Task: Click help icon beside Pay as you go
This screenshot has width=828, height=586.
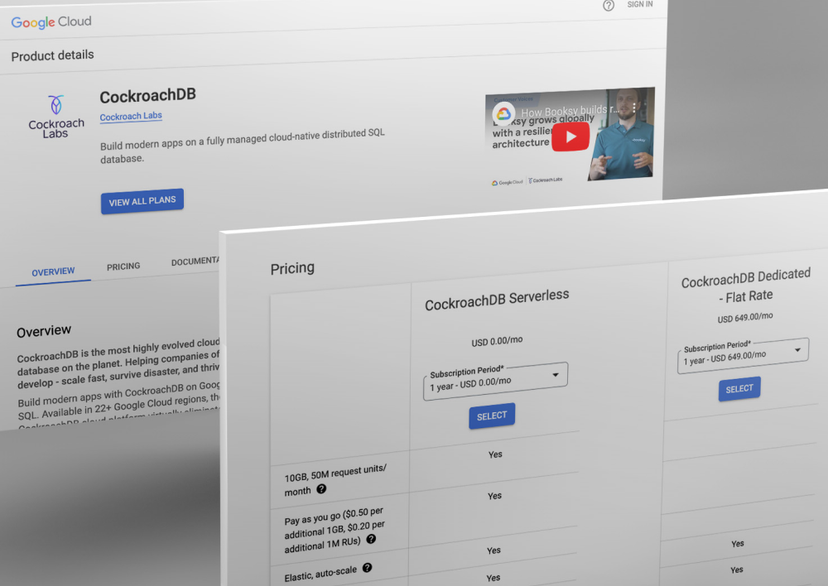Action: pyautogui.click(x=371, y=539)
